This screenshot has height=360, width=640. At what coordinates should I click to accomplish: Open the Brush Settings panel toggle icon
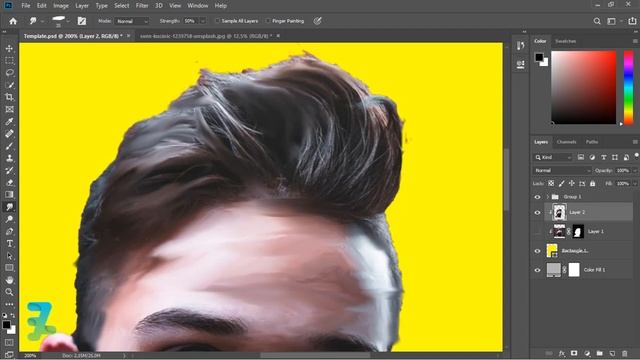pos(82,21)
